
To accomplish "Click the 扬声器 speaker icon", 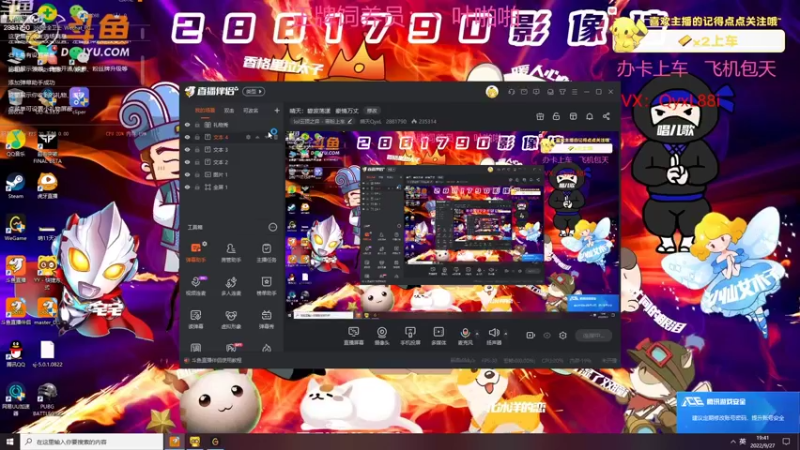I will pyautogui.click(x=493, y=333).
